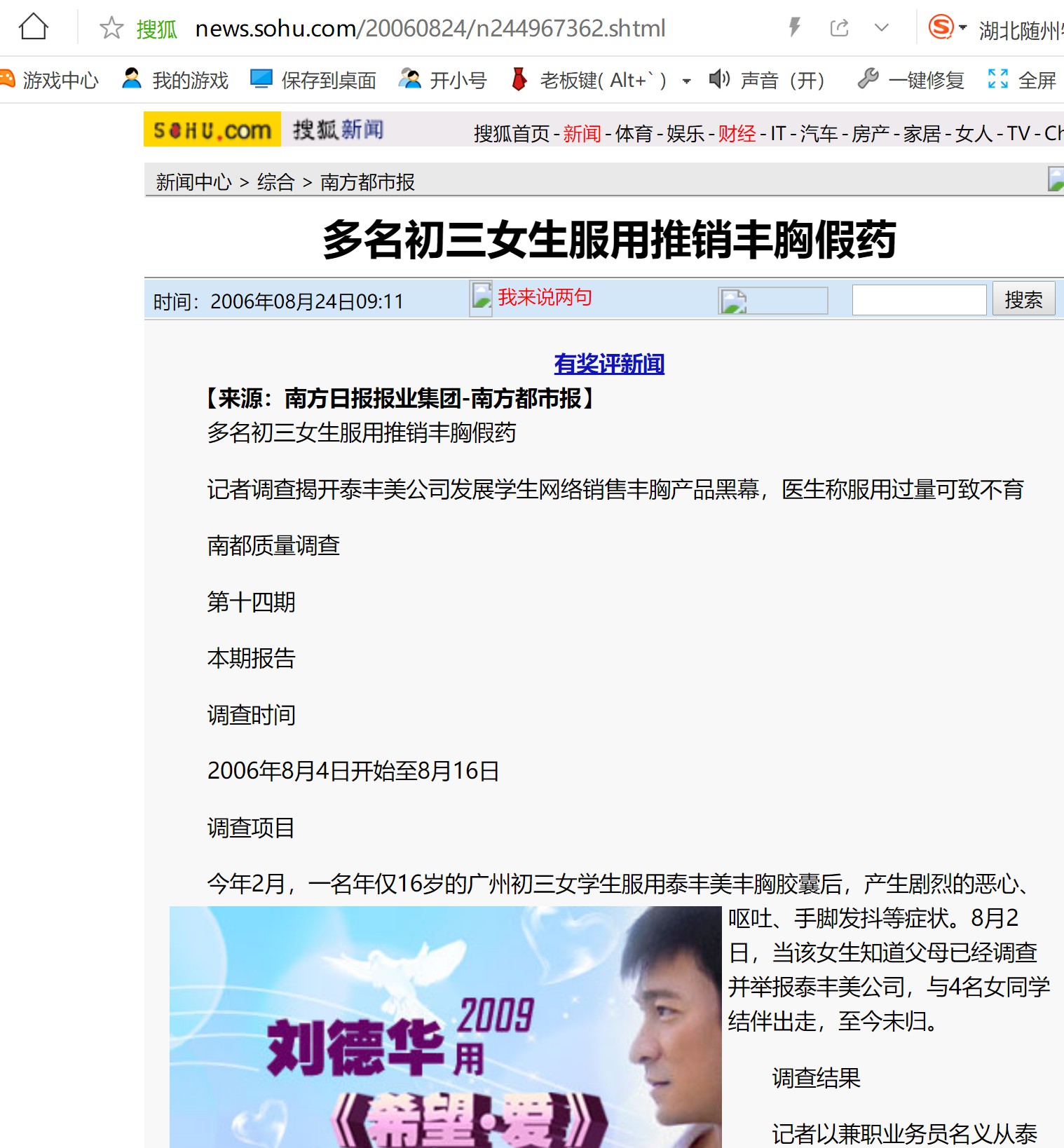
Task: Go to 综合 breadcrumb
Action: click(275, 182)
